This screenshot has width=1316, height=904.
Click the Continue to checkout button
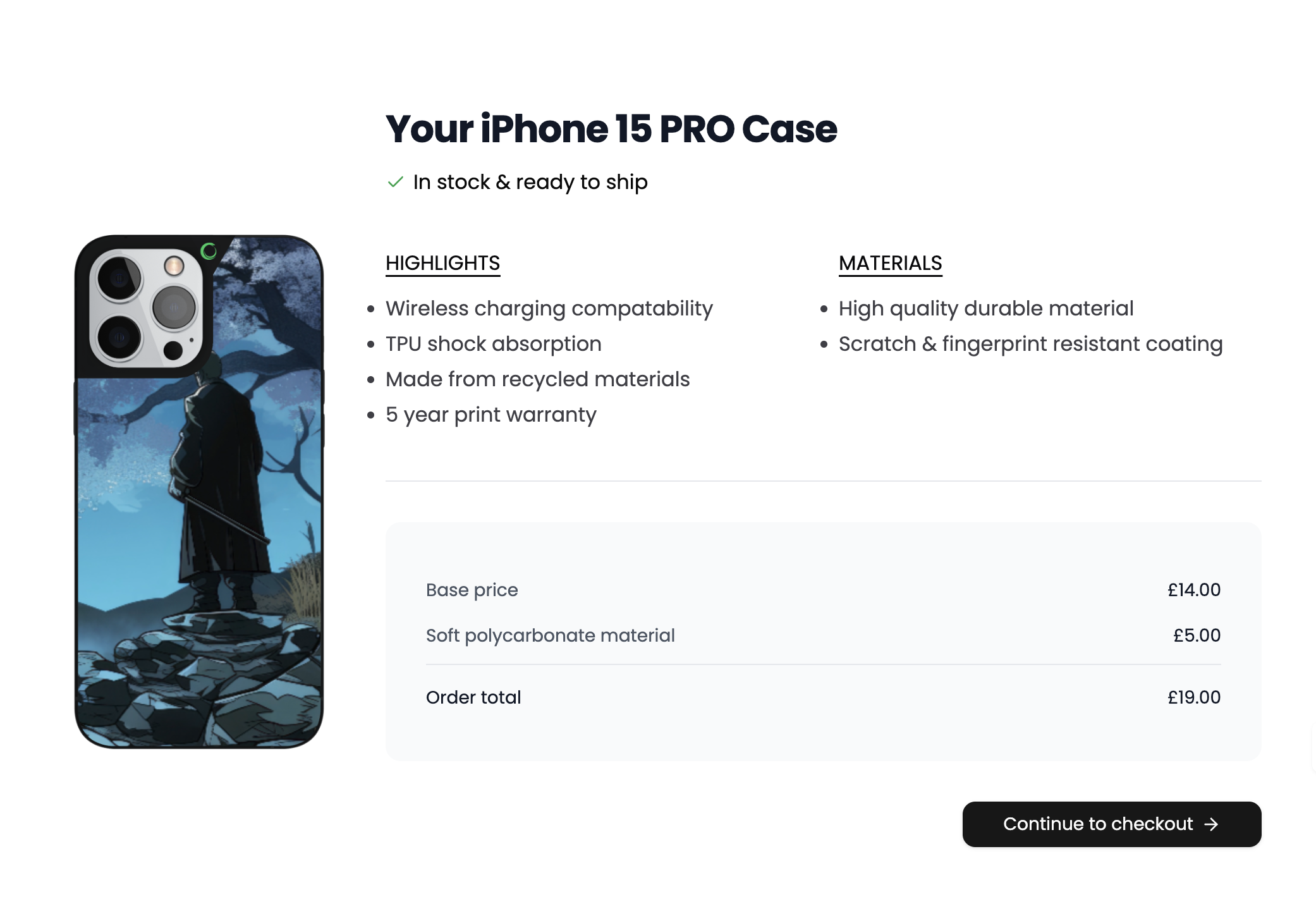[x=1111, y=824]
